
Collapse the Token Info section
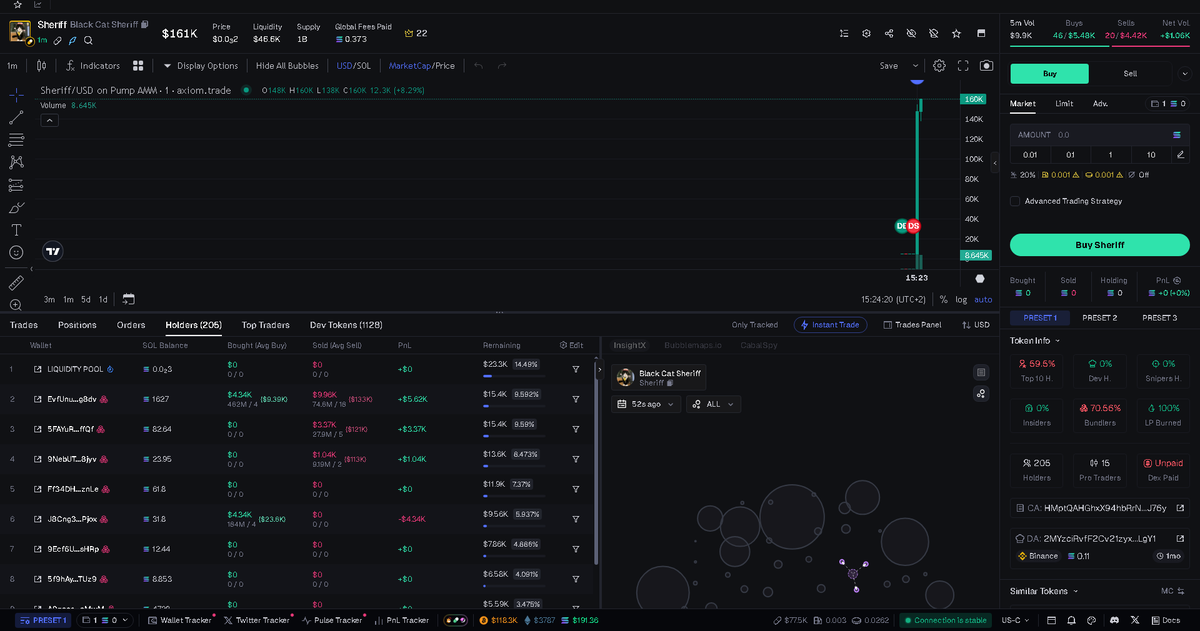(x=1035, y=340)
